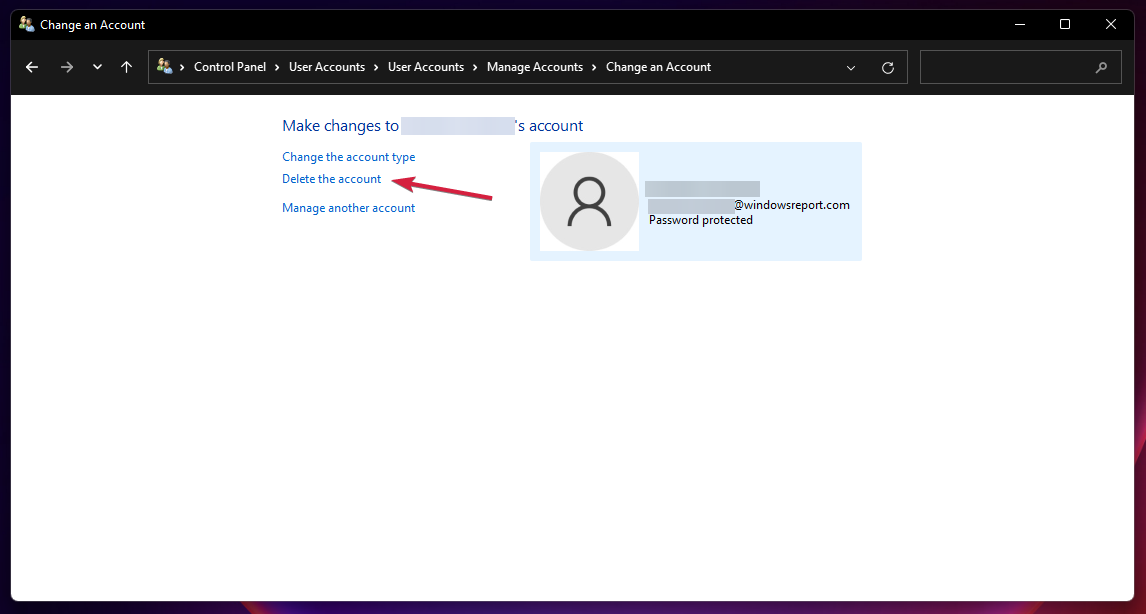Expand chevron after Manage Accounts breadcrumb
Viewport: 1146px width, 614px height.
[x=594, y=67]
